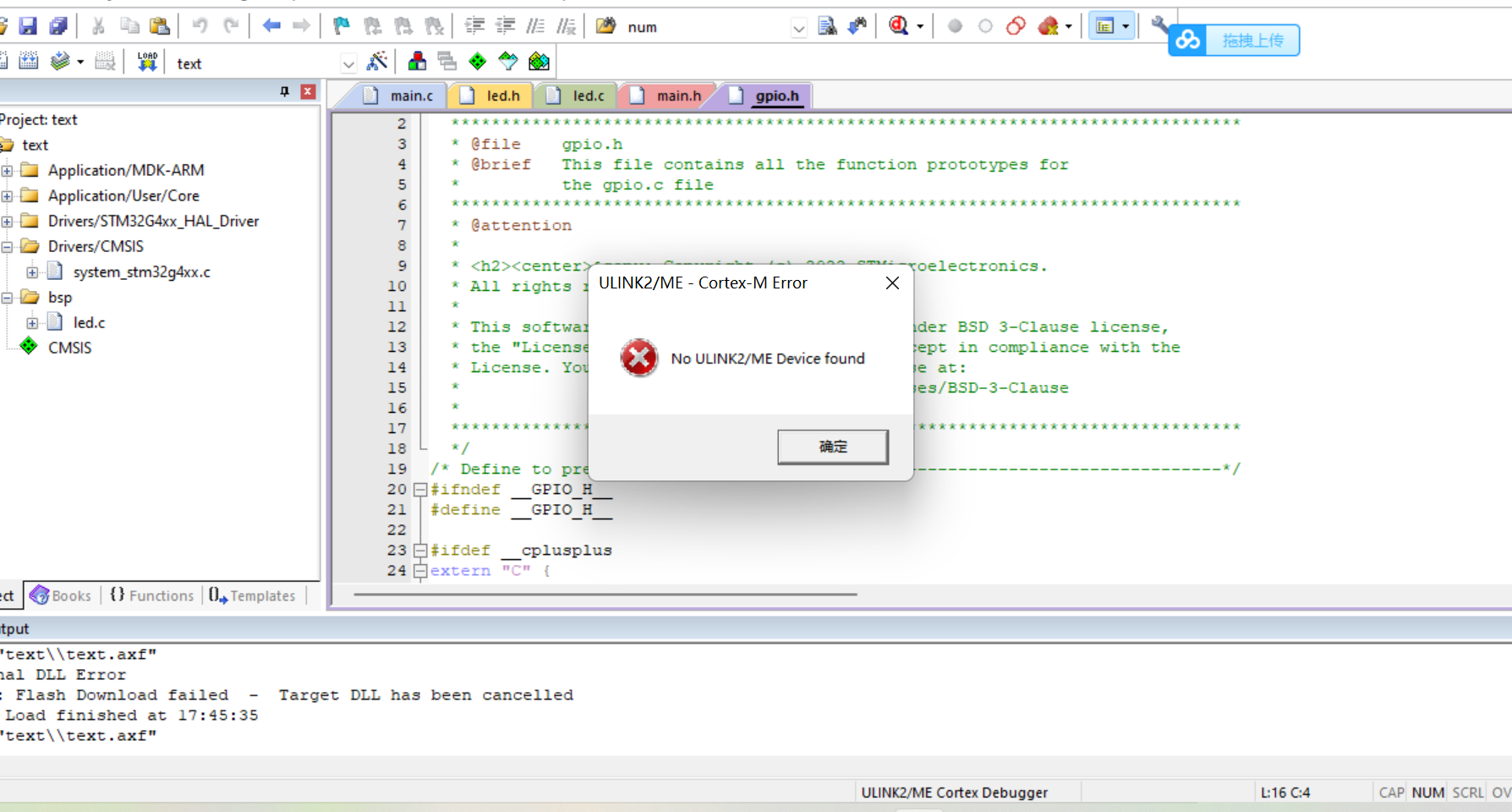Select the CMSIS component in project tree

pyautogui.click(x=69, y=348)
